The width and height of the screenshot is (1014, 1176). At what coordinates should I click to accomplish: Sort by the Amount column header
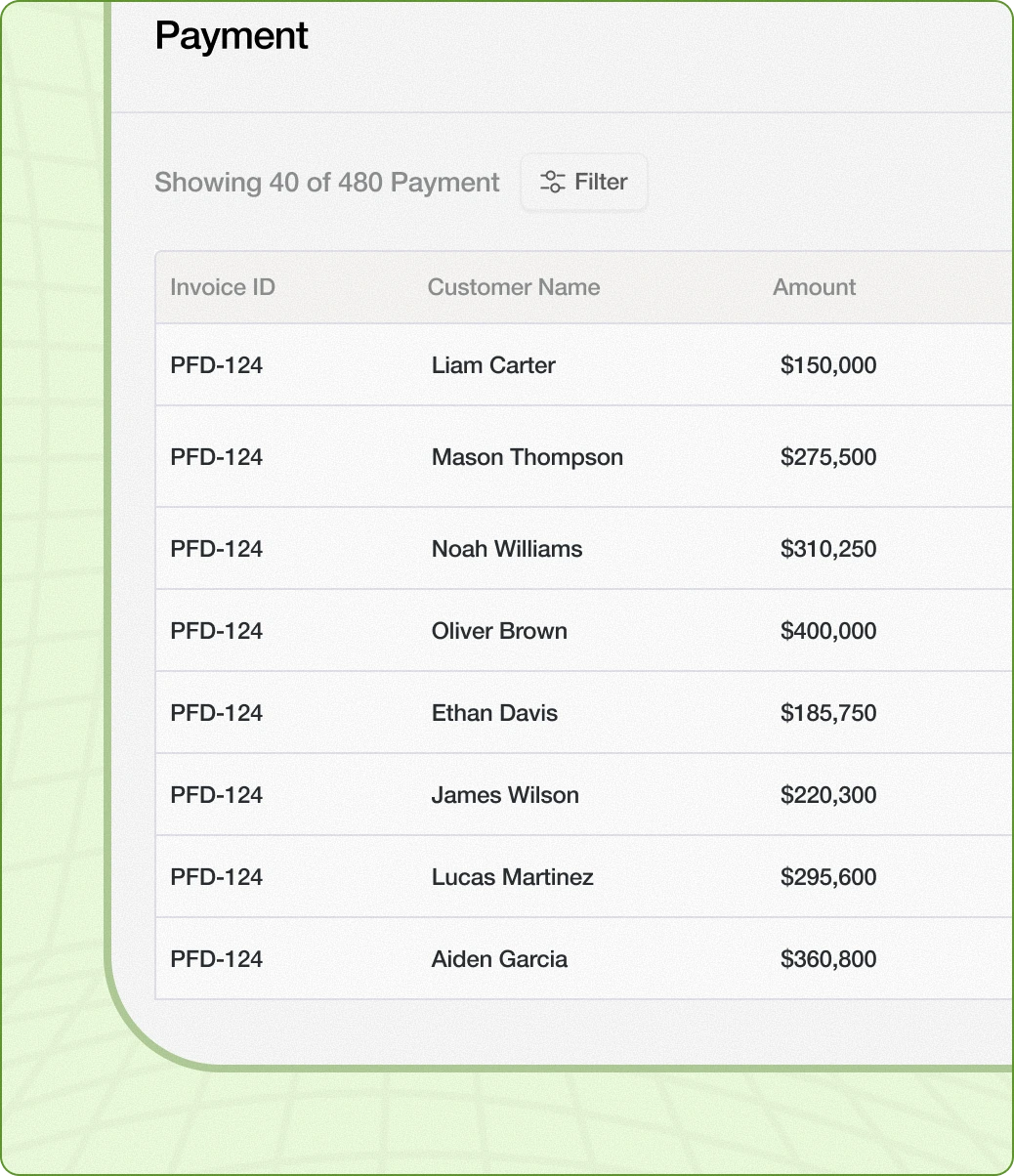[x=814, y=287]
